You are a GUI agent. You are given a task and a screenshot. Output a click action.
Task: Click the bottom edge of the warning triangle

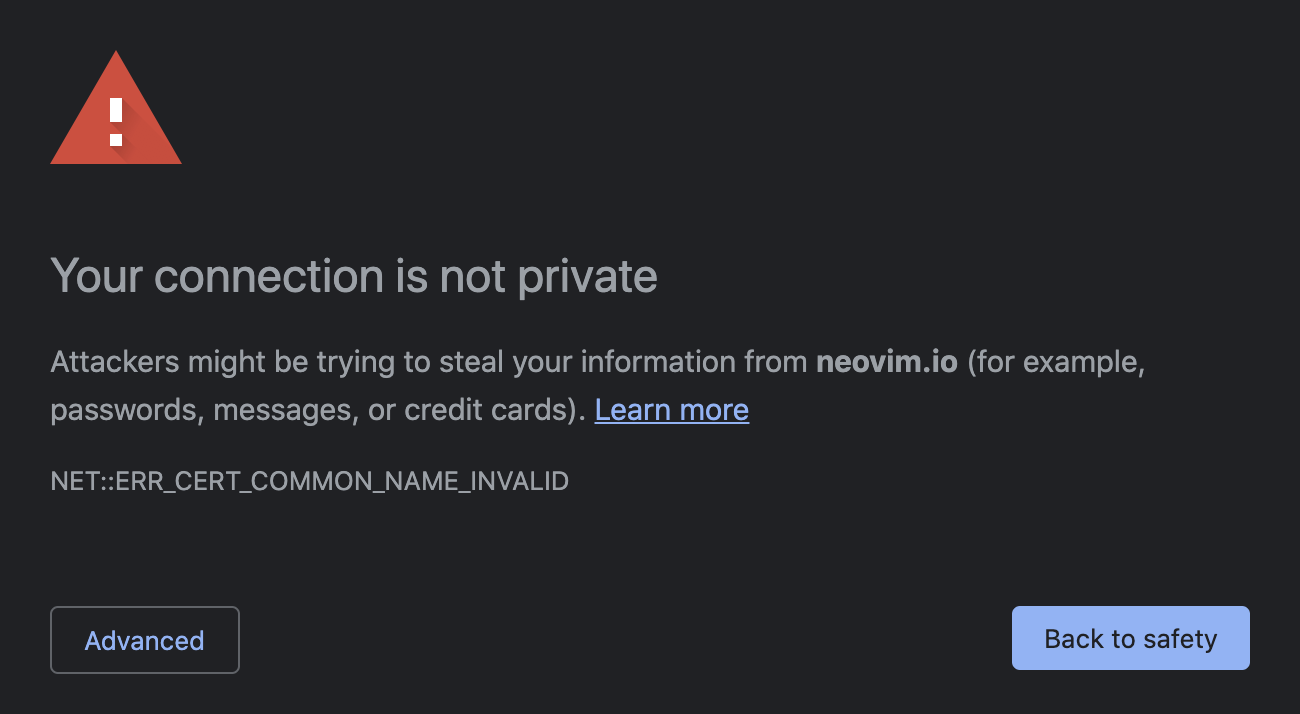click(115, 160)
